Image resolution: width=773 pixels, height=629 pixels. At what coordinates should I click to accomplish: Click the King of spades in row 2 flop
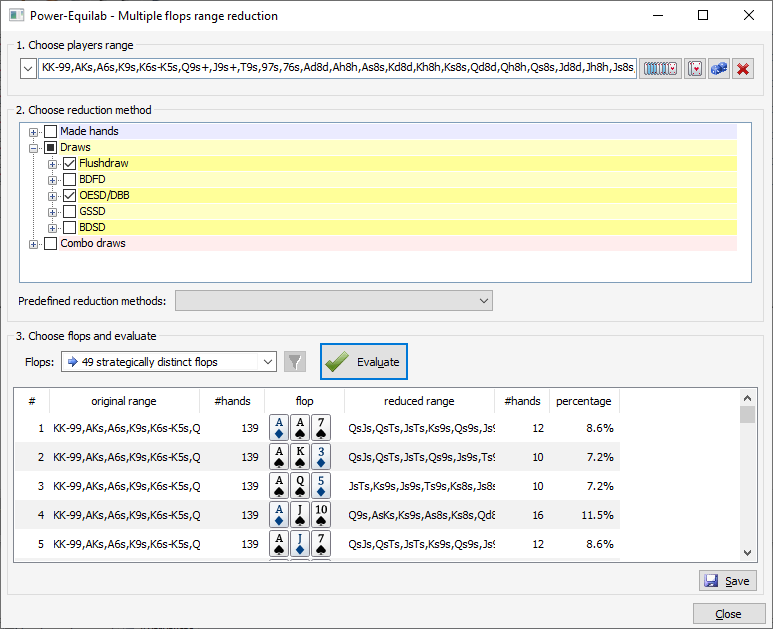(x=300, y=456)
